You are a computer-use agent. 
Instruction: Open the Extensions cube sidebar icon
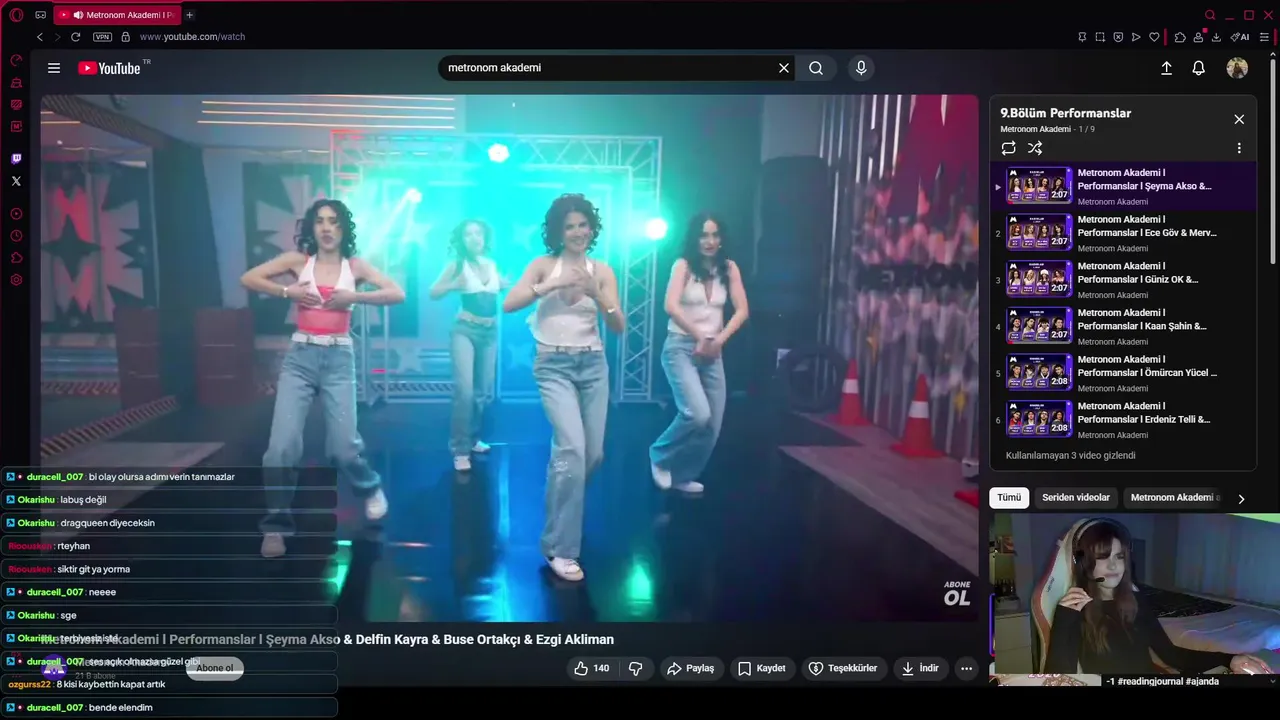16,258
